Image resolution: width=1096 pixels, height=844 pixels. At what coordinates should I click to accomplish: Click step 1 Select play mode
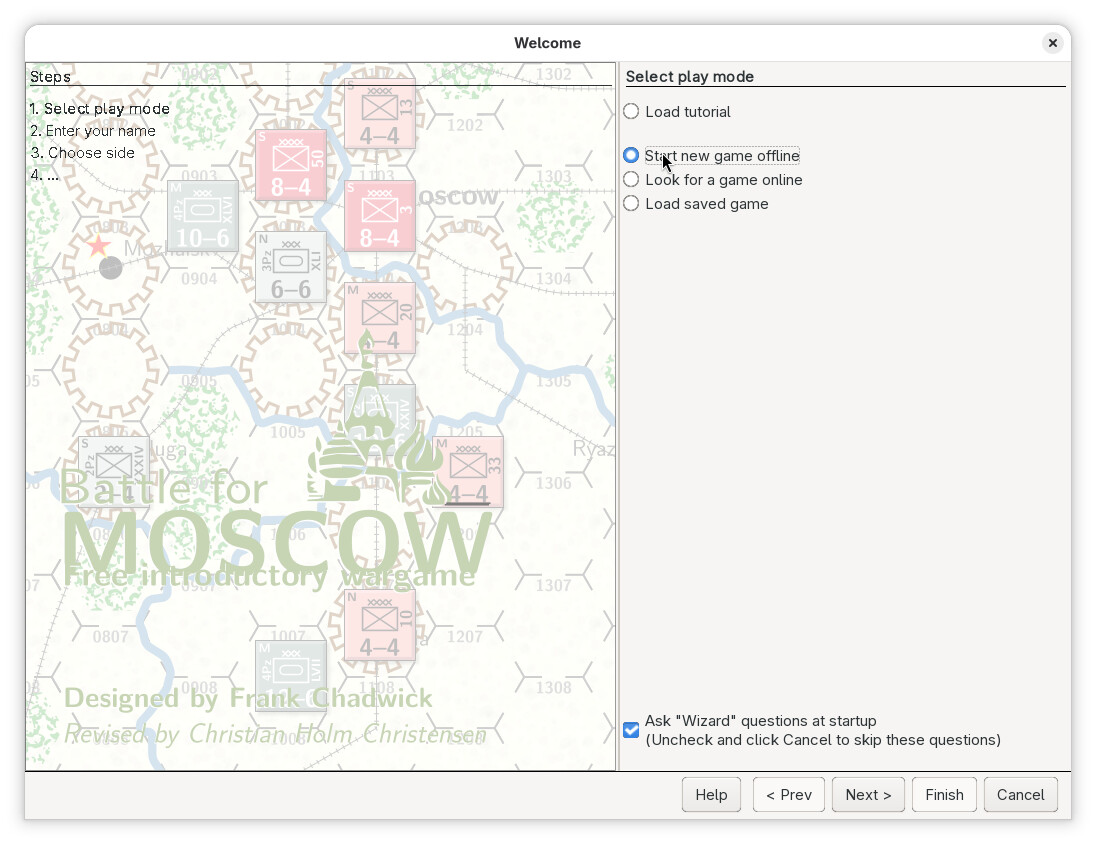[100, 109]
